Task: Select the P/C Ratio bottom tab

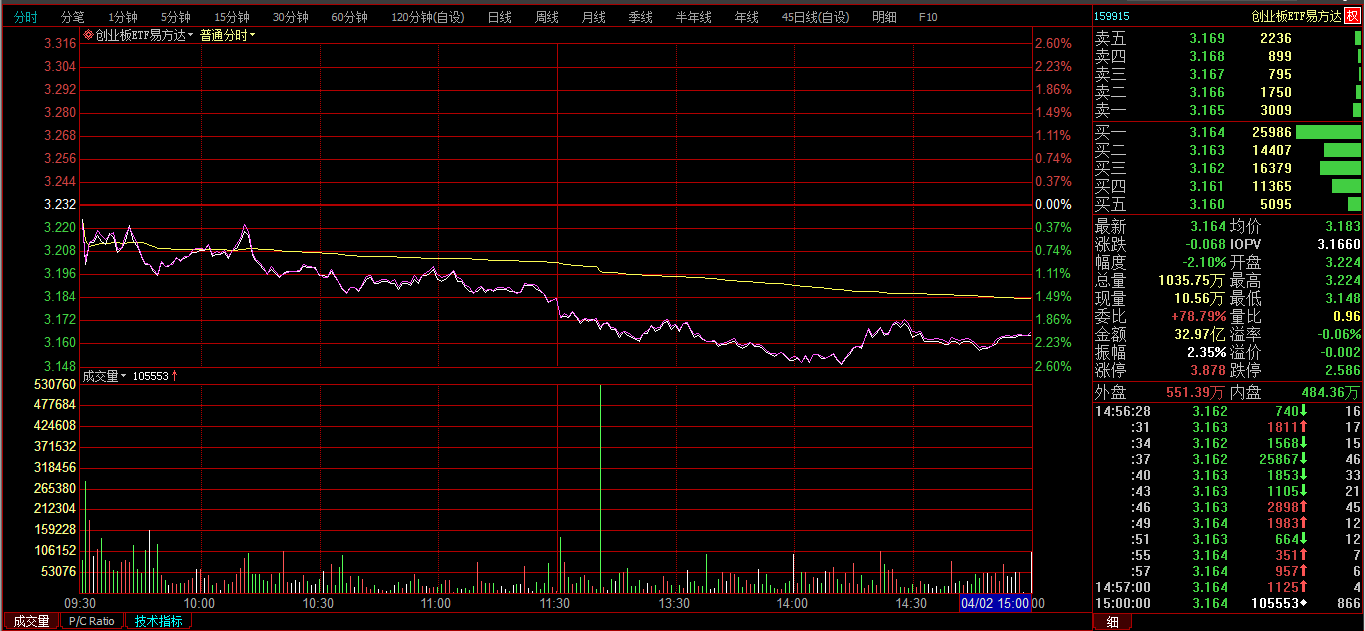Action: [x=93, y=621]
